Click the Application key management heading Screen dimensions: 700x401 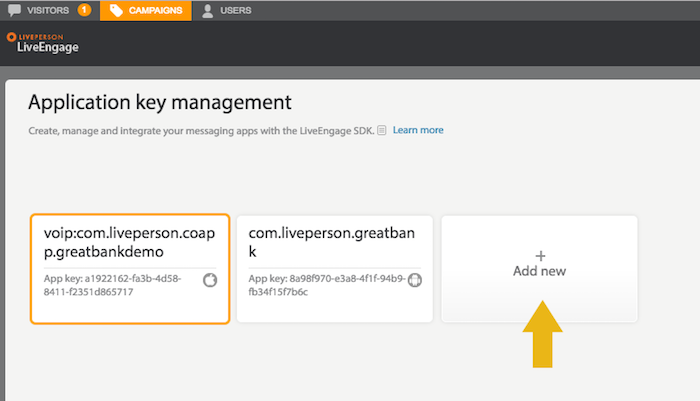[160, 102]
